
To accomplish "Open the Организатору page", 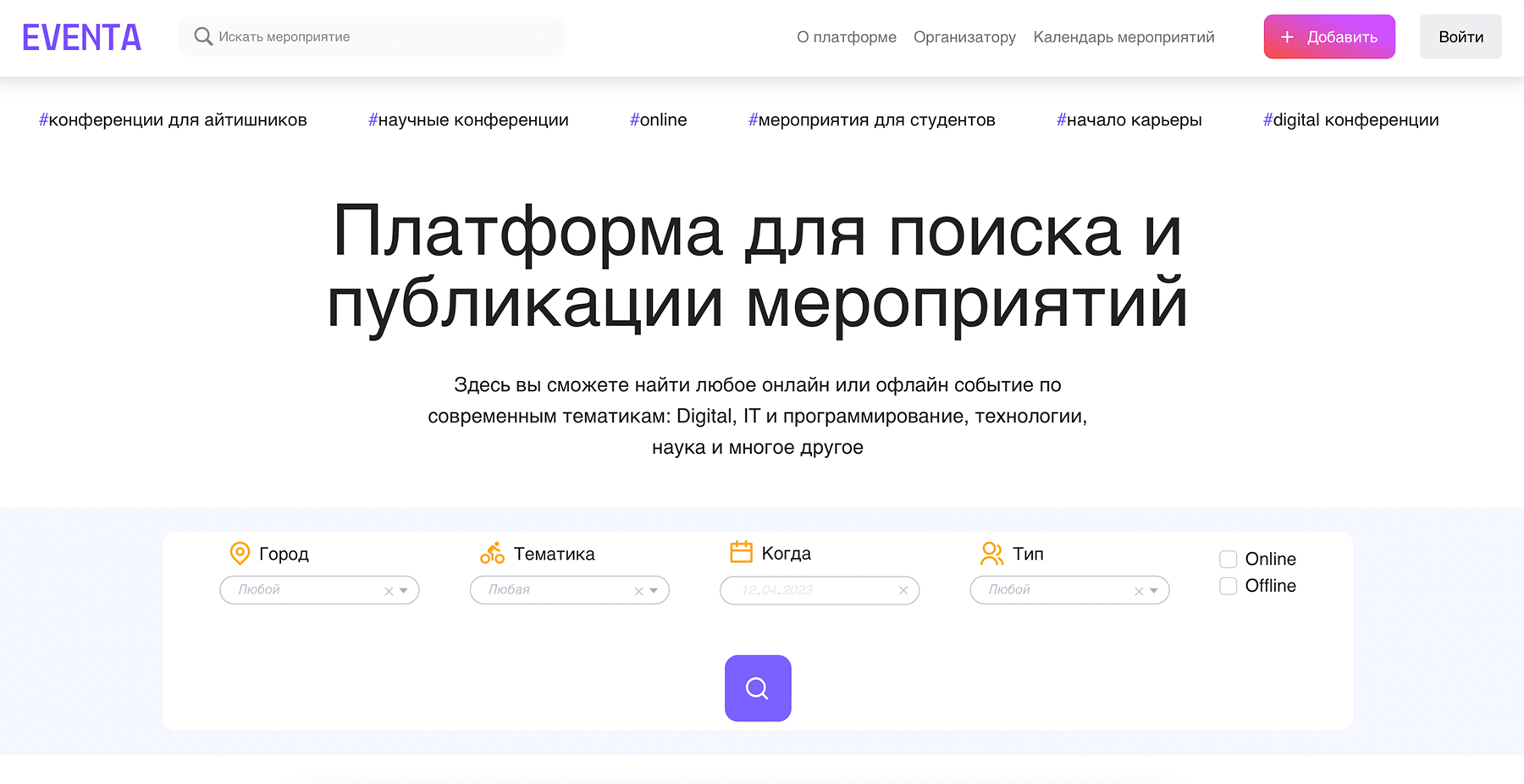I will point(964,37).
